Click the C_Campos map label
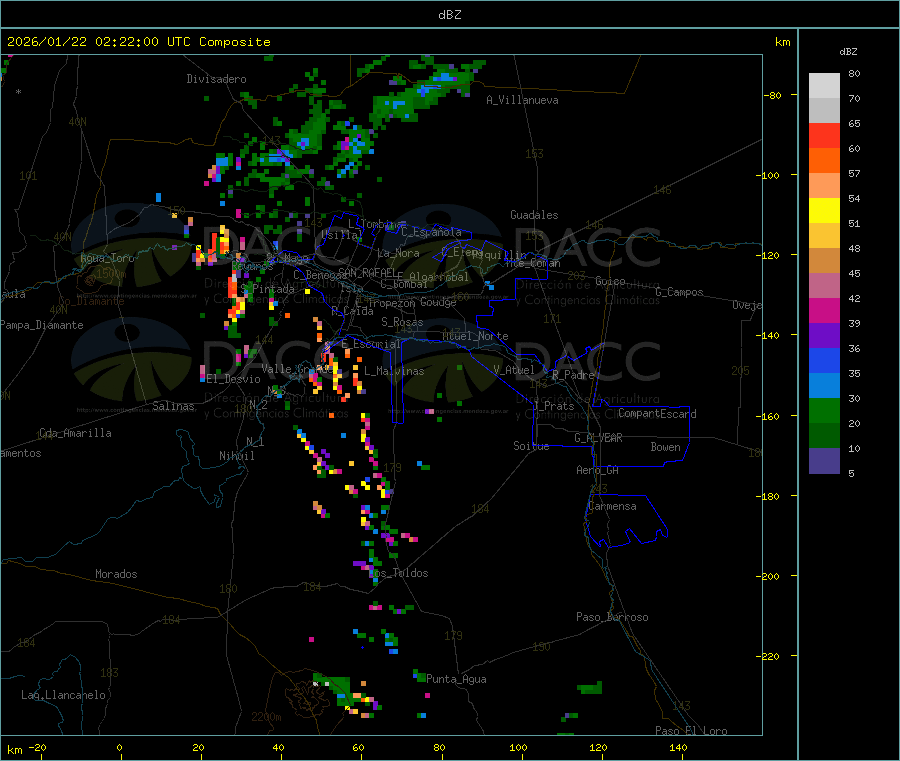This screenshot has width=900, height=761. 680,292
